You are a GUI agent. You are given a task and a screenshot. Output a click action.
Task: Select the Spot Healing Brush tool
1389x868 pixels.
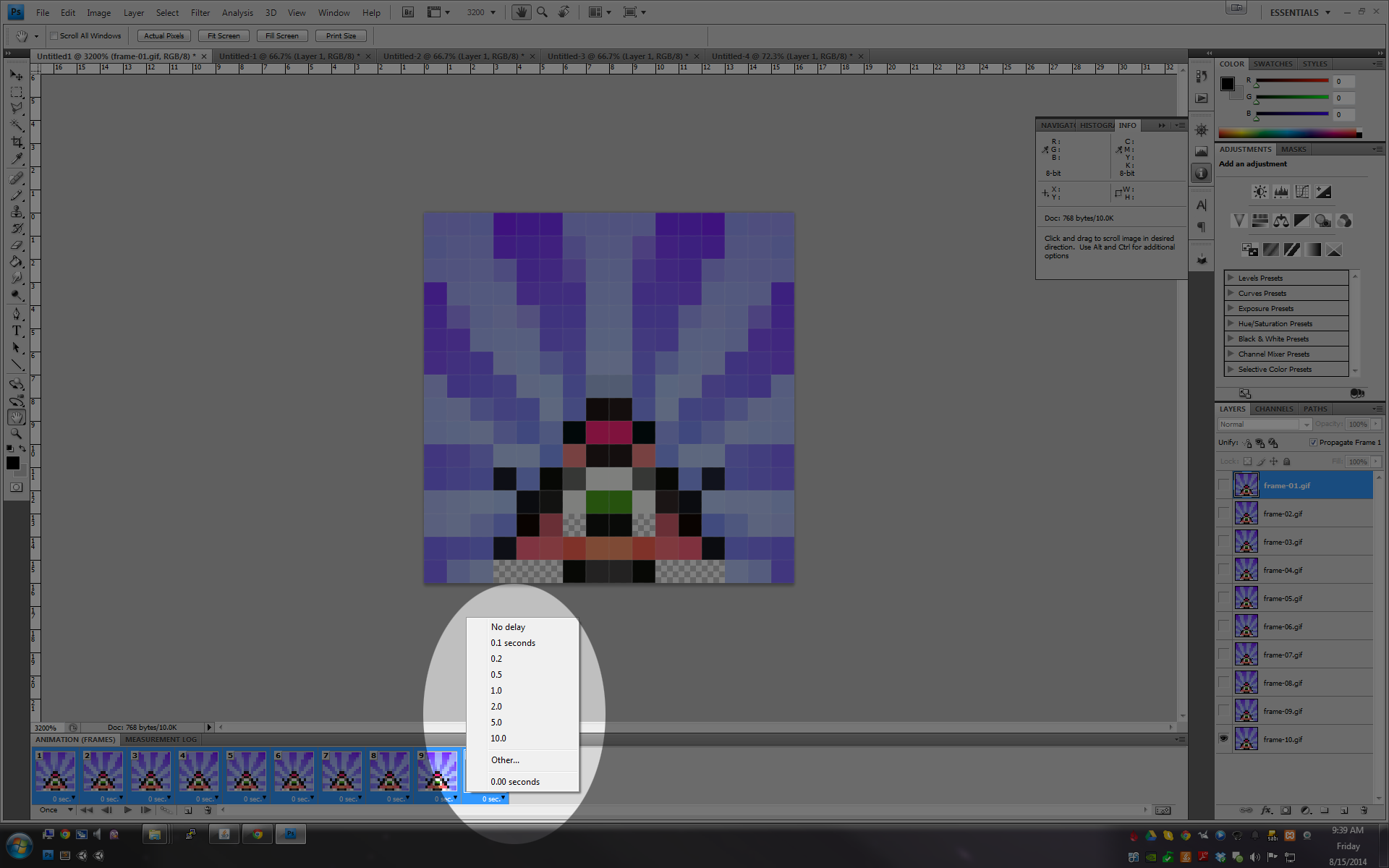tap(16, 178)
